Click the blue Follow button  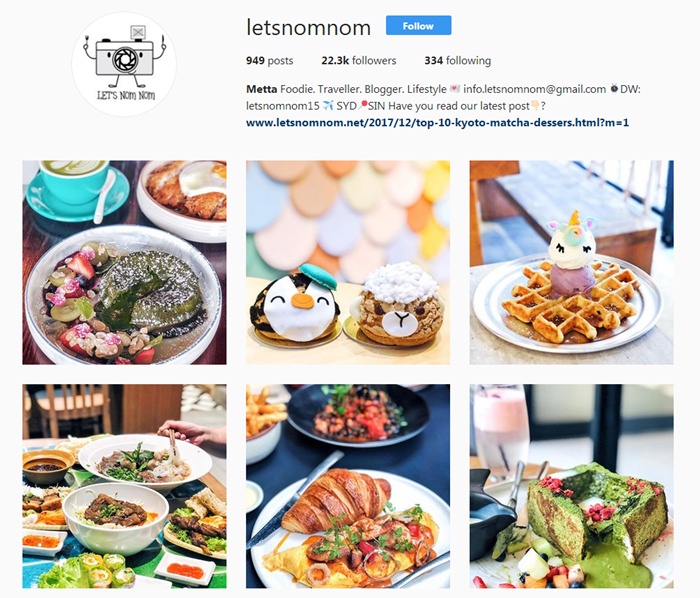(418, 25)
